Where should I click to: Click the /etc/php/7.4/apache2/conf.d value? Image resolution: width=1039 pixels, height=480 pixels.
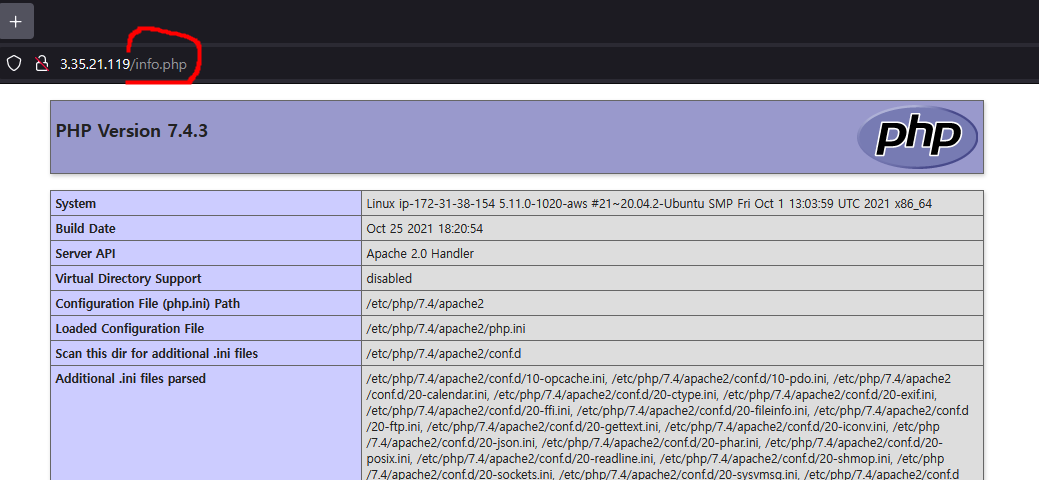click(443, 354)
